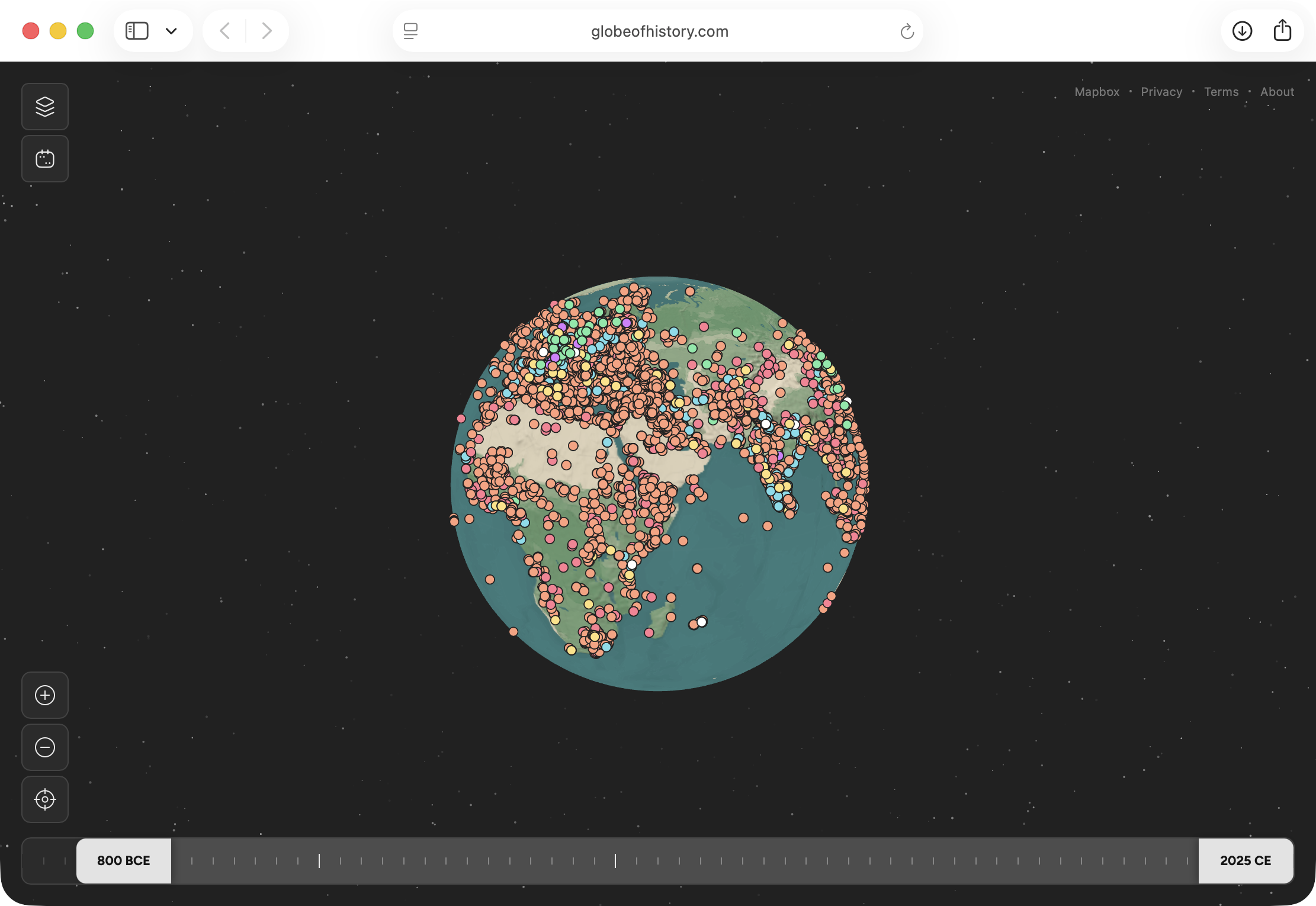
Task: Click the 2025 CE timeline end handle
Action: (1246, 860)
